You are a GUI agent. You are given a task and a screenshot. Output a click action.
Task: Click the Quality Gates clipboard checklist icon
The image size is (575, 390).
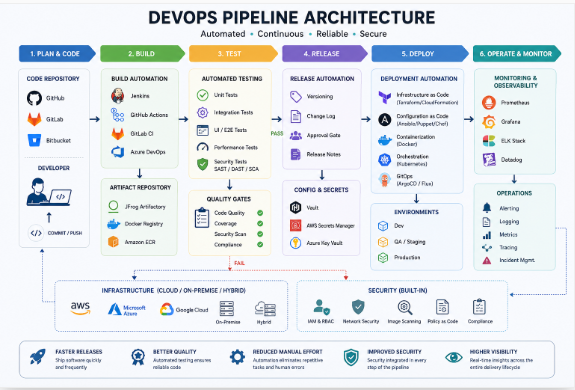202,218
